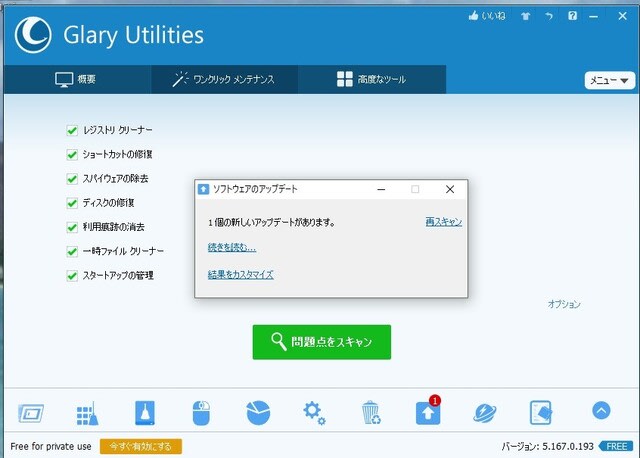Click the Glary Utilities crescent logo
The image size is (640, 458).
33,35
